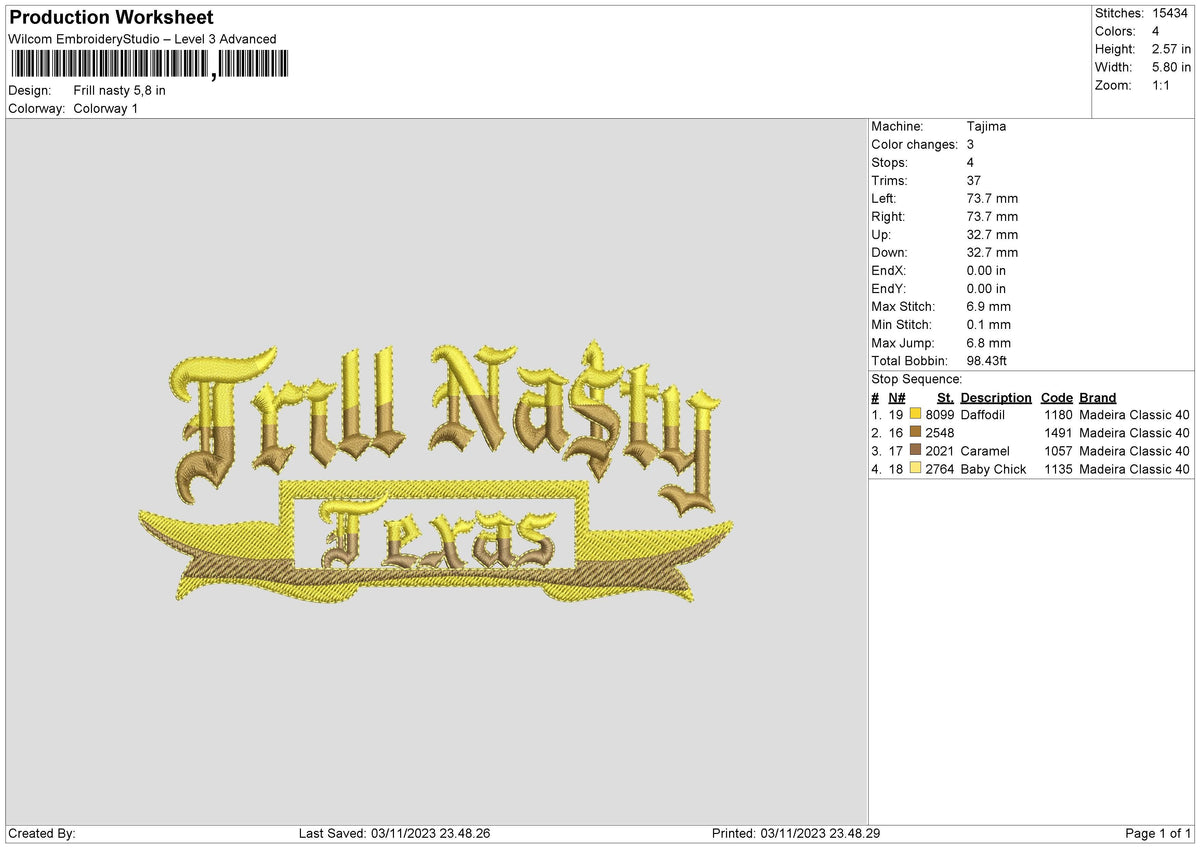Image resolution: width=1200 pixels, height=848 pixels.
Task: Click the barcode under the software name
Action: (x=149, y=65)
